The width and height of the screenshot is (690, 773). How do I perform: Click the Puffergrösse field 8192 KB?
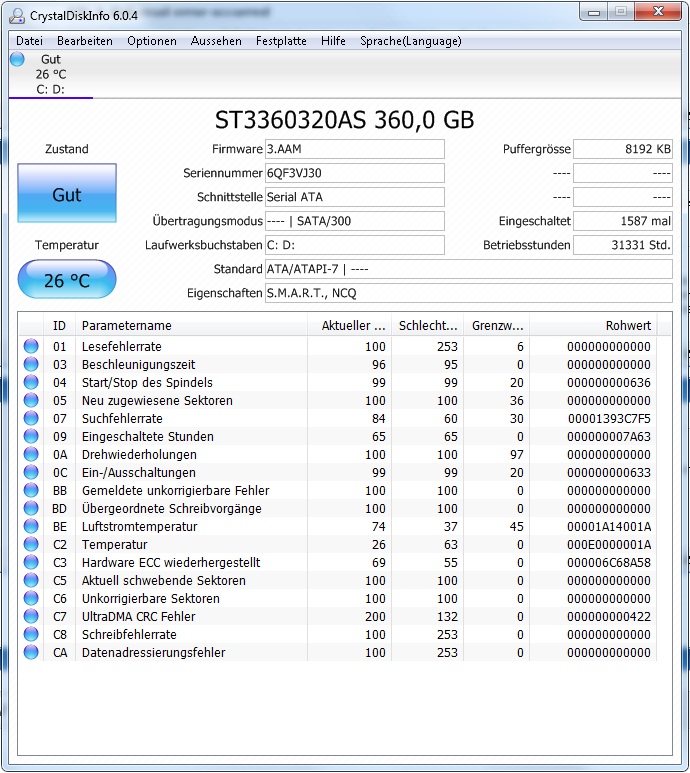[623, 149]
